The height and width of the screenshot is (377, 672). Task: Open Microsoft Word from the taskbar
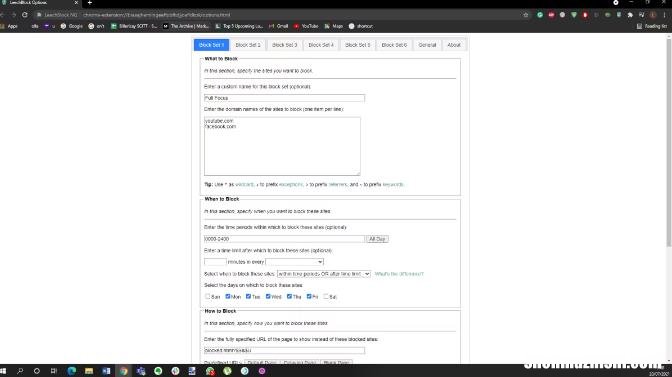[x=106, y=371]
